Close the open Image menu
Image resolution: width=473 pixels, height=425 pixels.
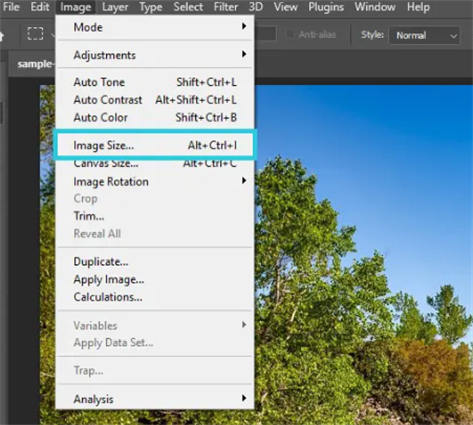click(75, 7)
